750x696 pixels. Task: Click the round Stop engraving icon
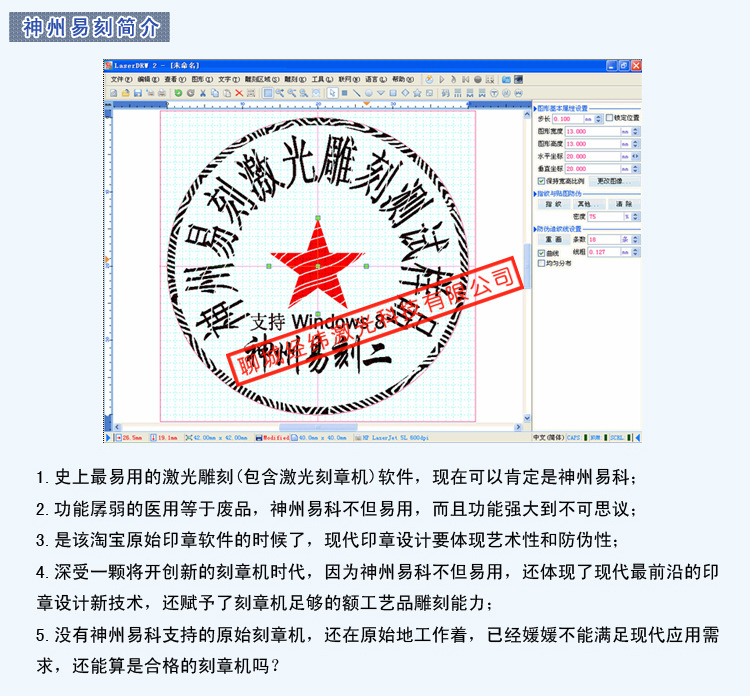click(477, 79)
